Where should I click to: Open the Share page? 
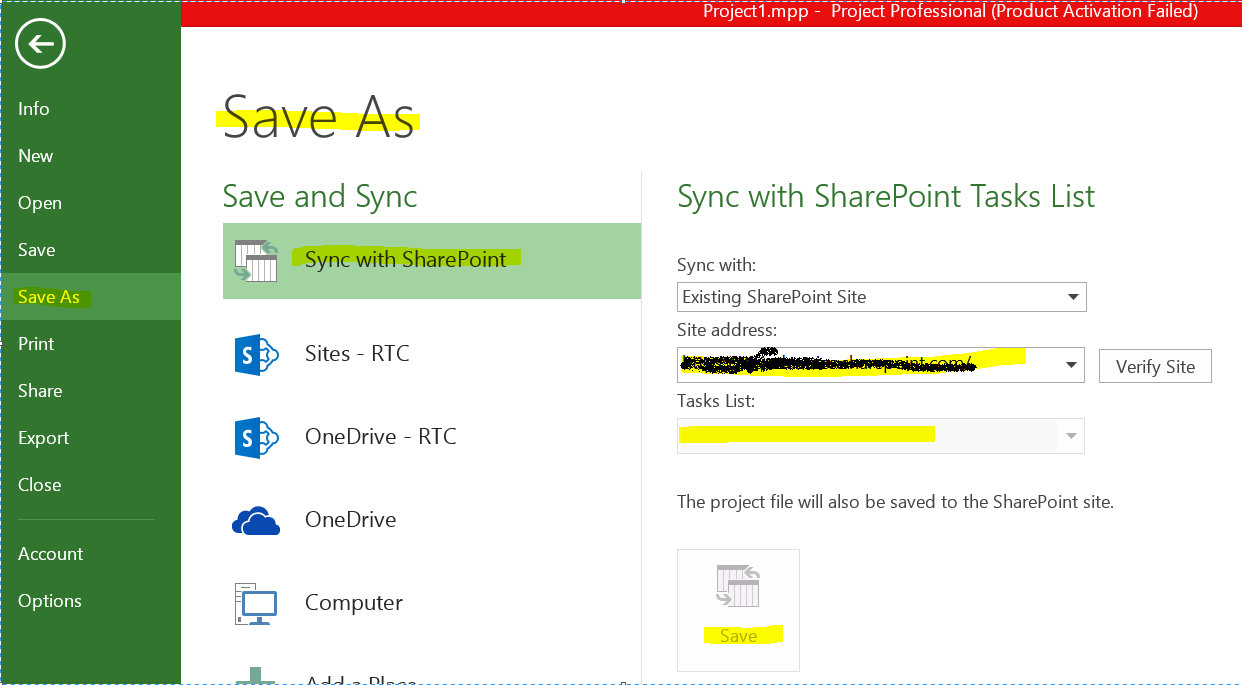(40, 391)
